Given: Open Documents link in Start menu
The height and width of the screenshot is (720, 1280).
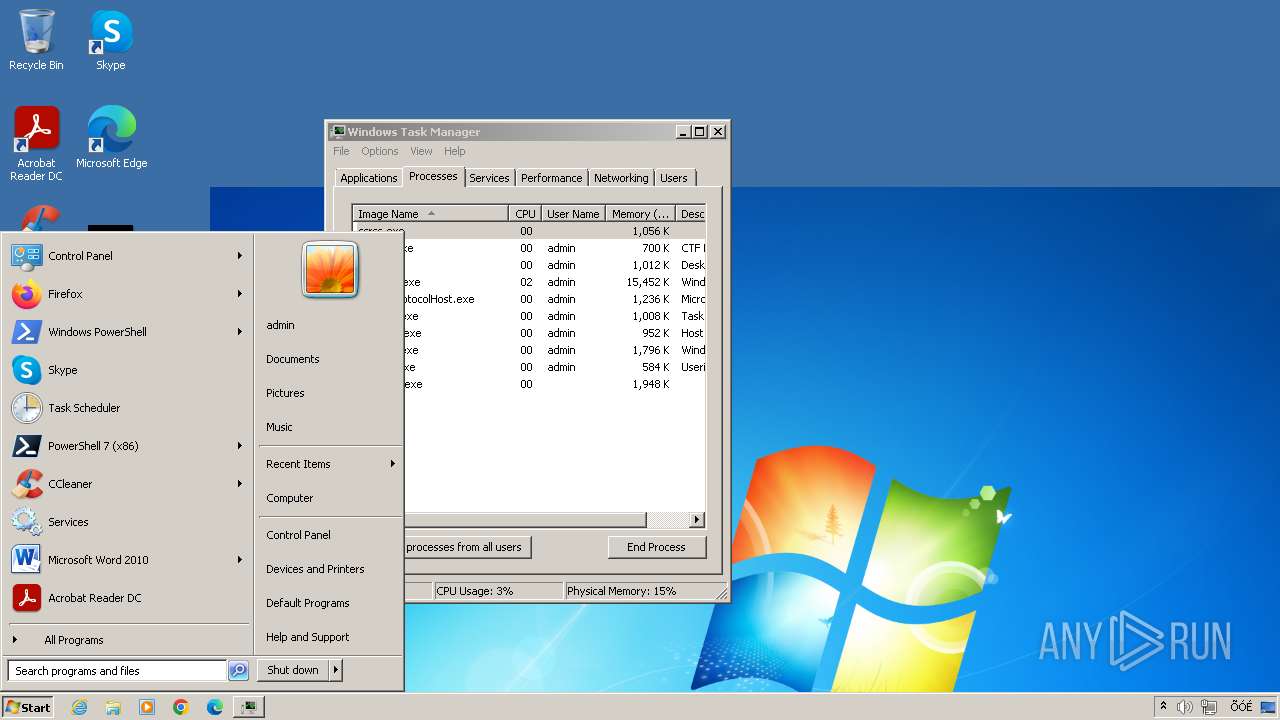Looking at the screenshot, I should (x=293, y=359).
